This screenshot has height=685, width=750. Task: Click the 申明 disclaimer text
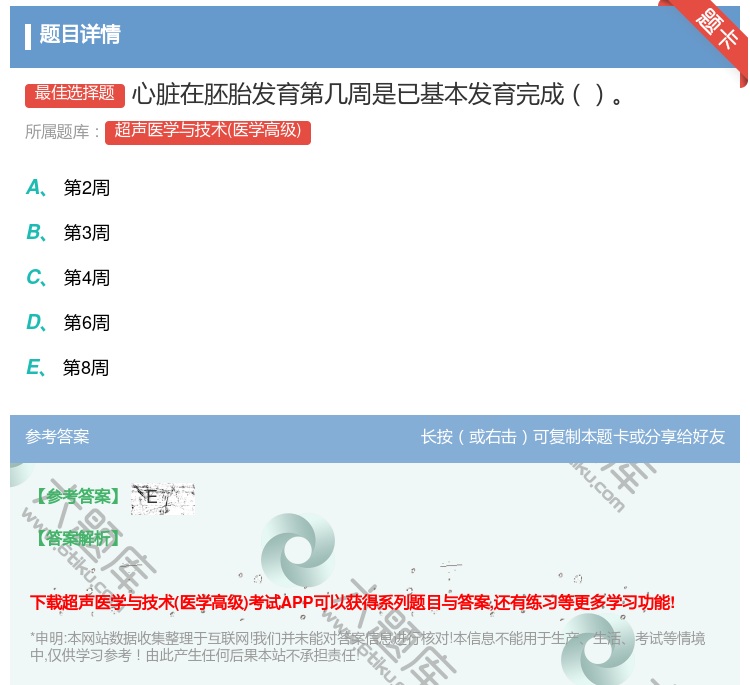(367, 646)
